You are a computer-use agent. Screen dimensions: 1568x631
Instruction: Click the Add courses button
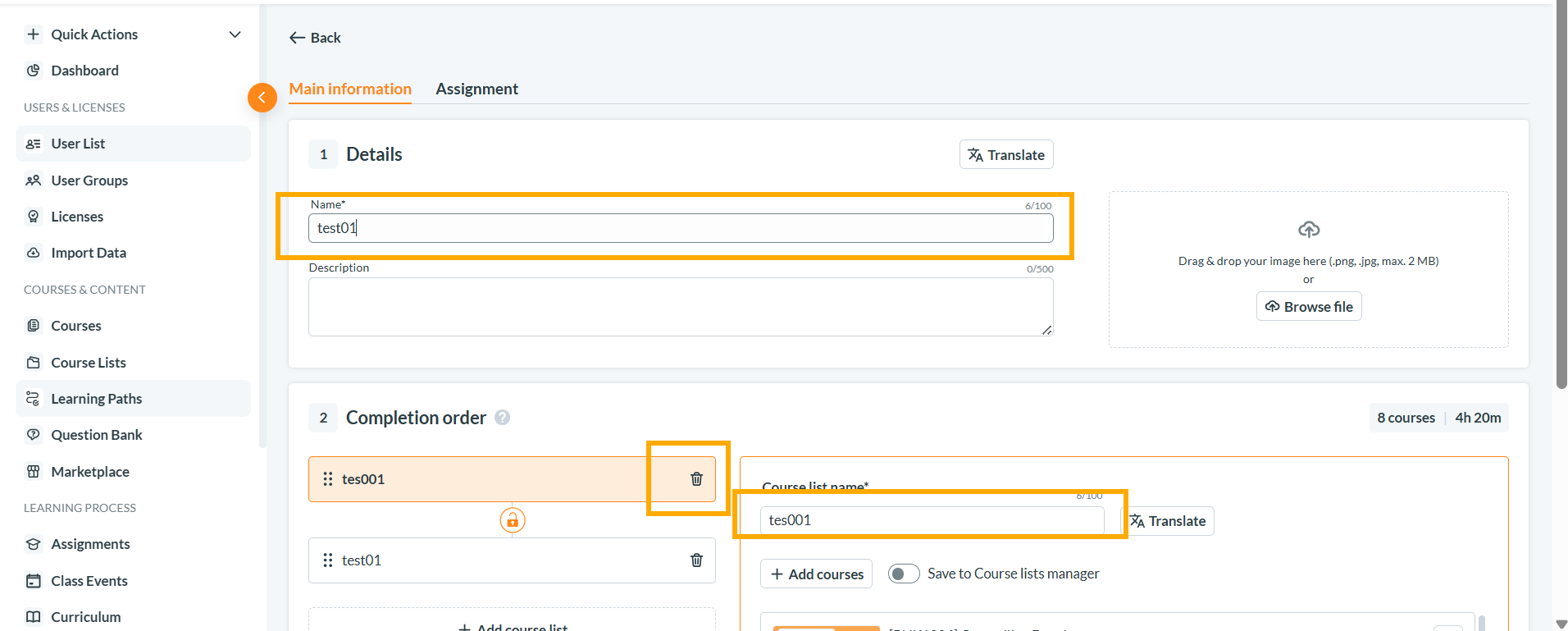pos(817,574)
